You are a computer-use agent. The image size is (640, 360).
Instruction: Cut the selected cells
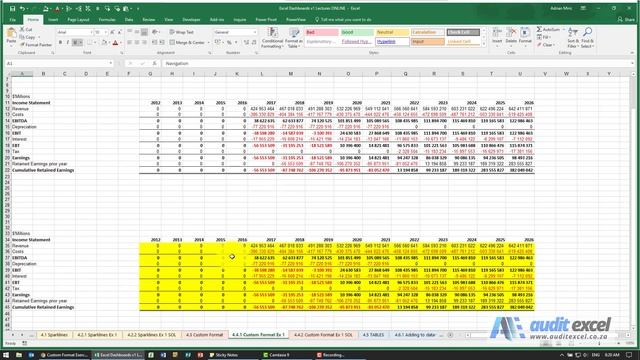click(26, 30)
